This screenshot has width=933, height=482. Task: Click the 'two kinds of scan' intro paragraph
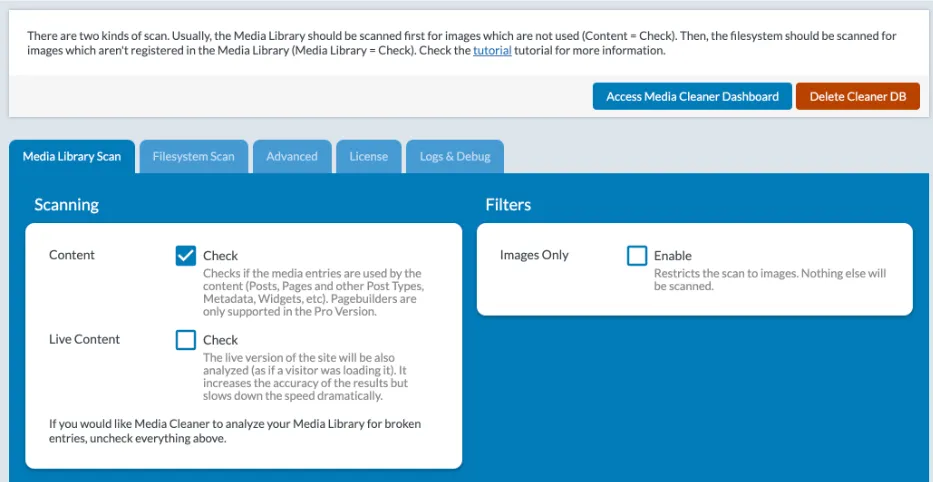point(462,43)
